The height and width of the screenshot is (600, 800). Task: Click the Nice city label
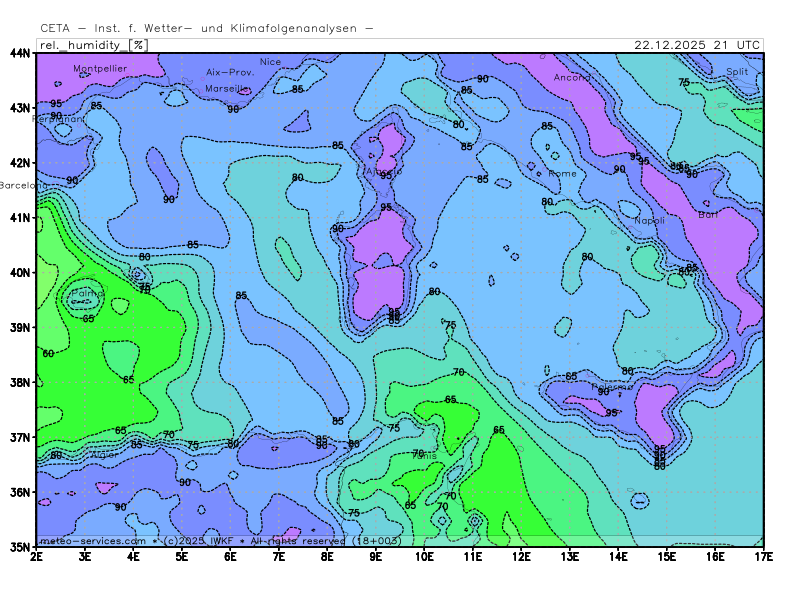click(270, 62)
